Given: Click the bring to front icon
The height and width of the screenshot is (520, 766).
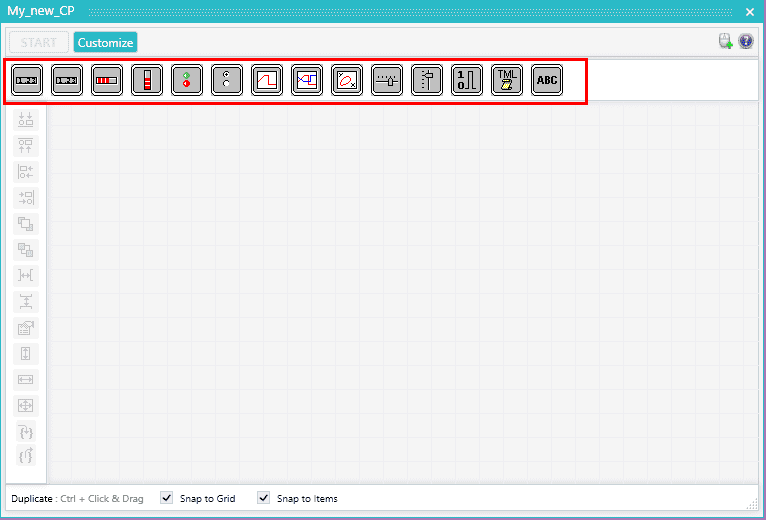Looking at the screenshot, I should (x=26, y=224).
